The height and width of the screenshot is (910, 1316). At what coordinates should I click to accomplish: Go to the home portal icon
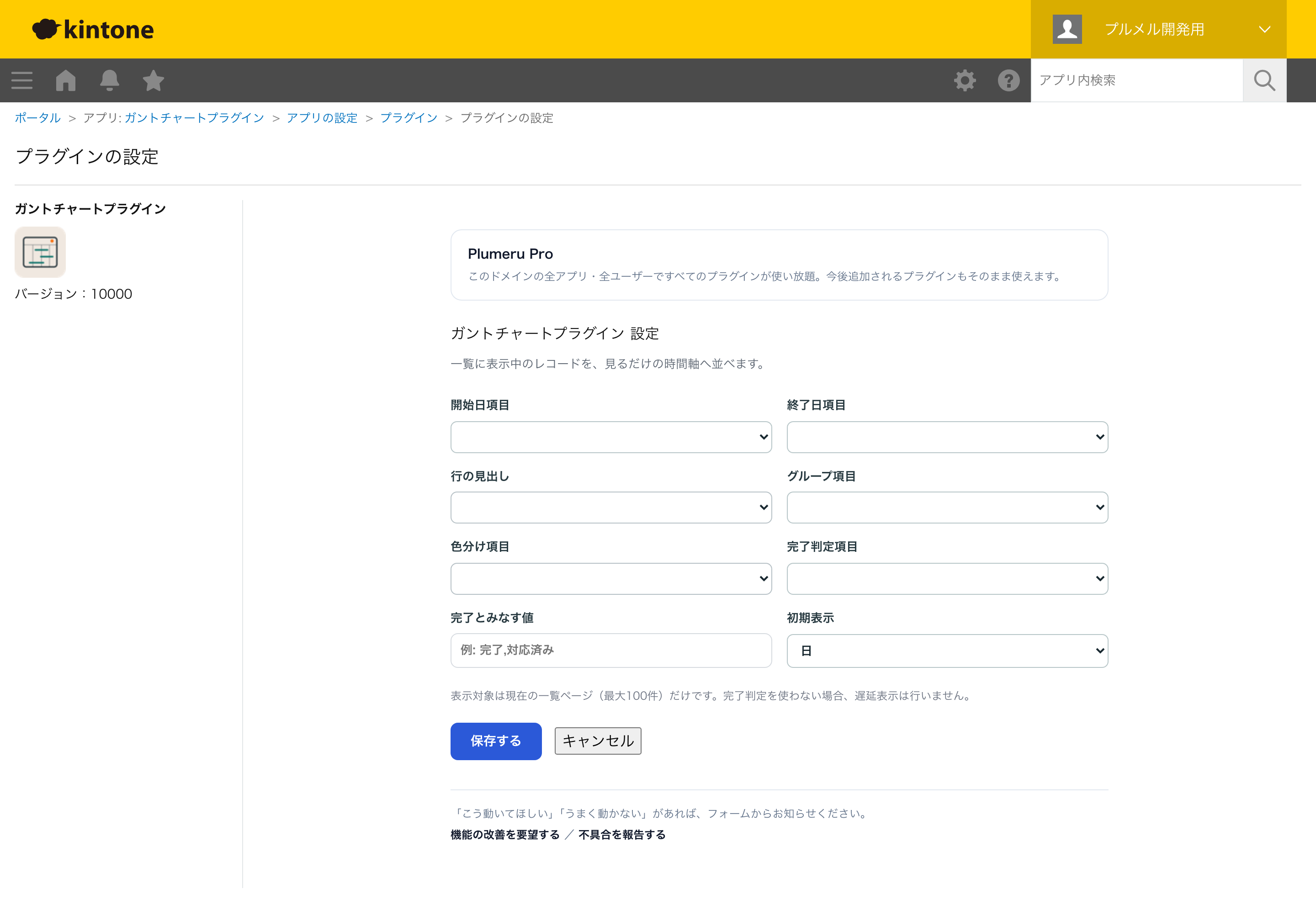66,80
